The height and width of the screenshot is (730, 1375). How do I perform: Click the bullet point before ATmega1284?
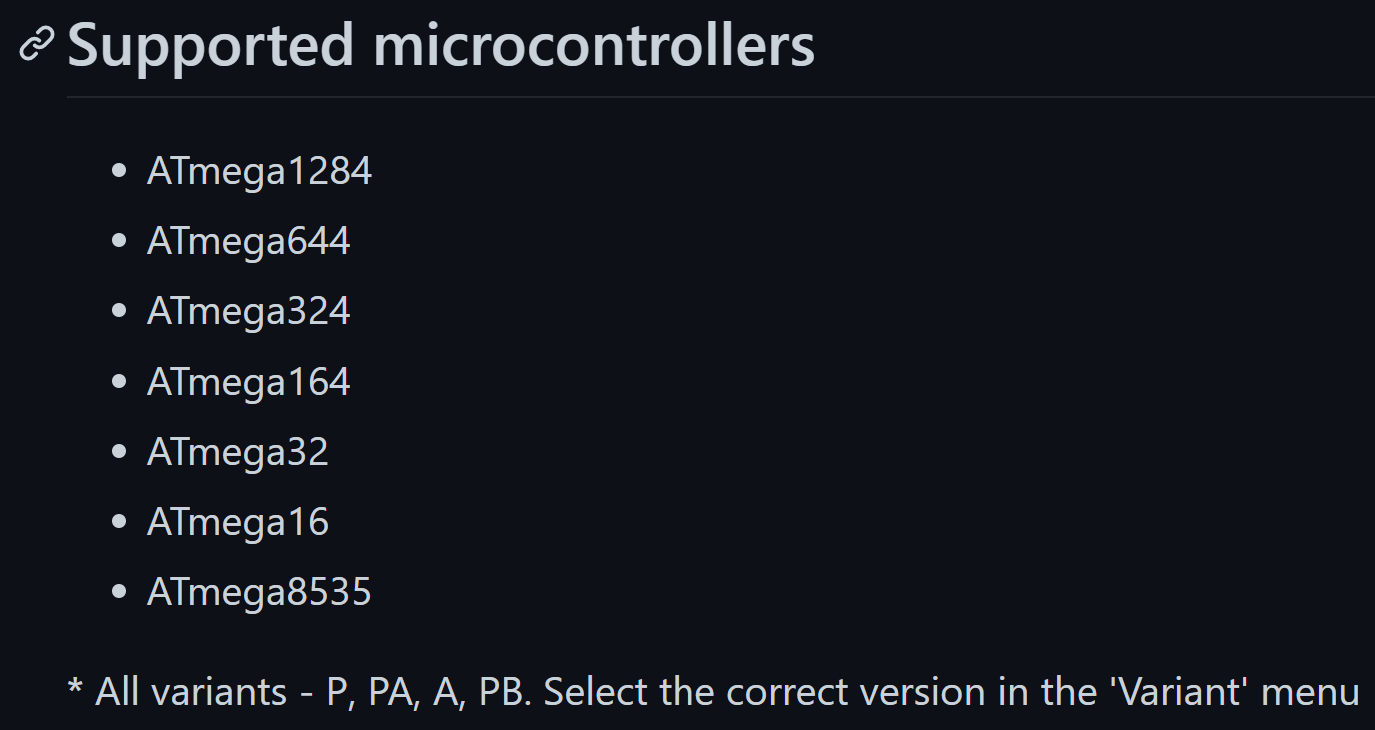(120, 171)
